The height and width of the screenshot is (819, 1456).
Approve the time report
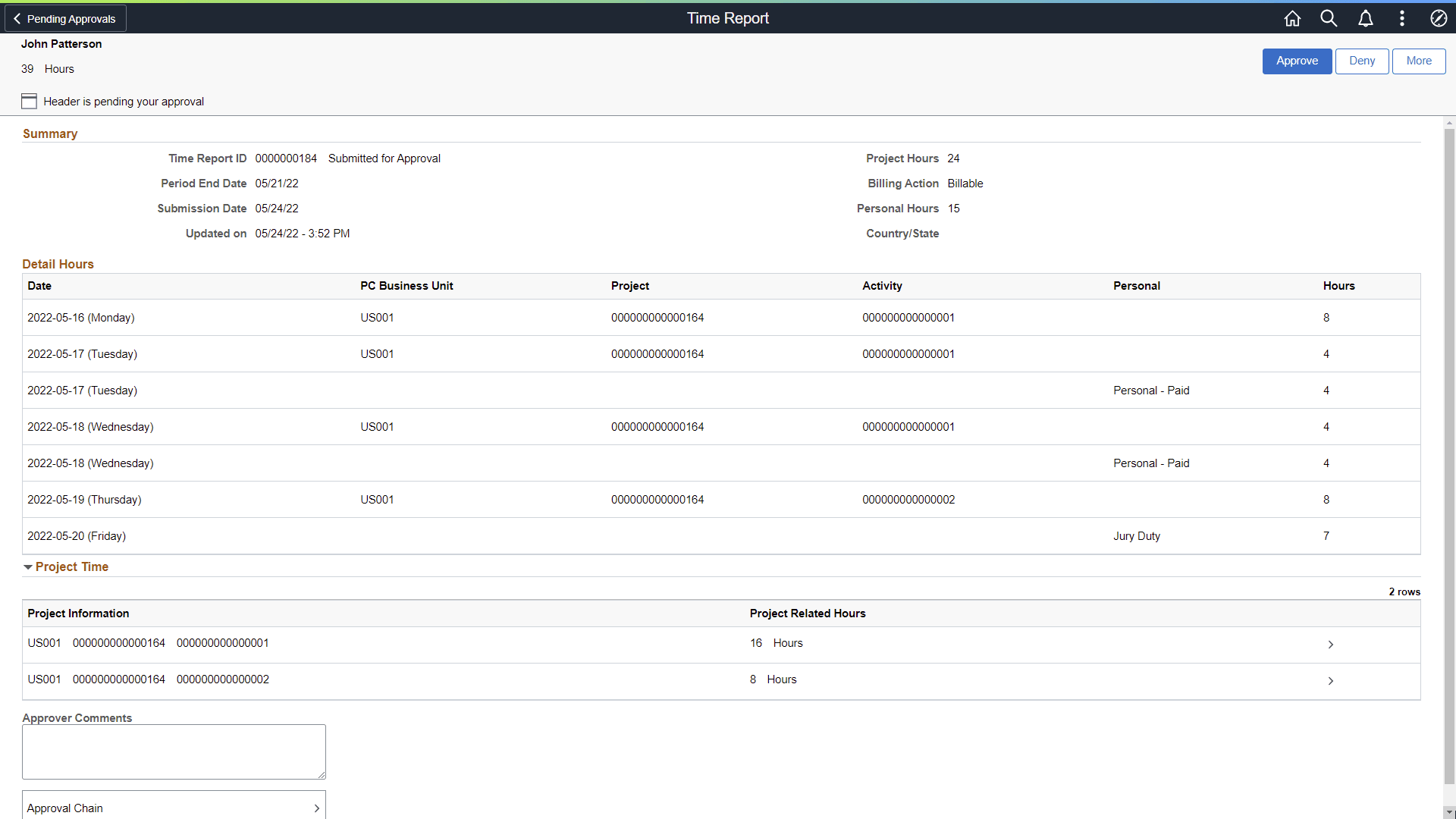coord(1297,61)
